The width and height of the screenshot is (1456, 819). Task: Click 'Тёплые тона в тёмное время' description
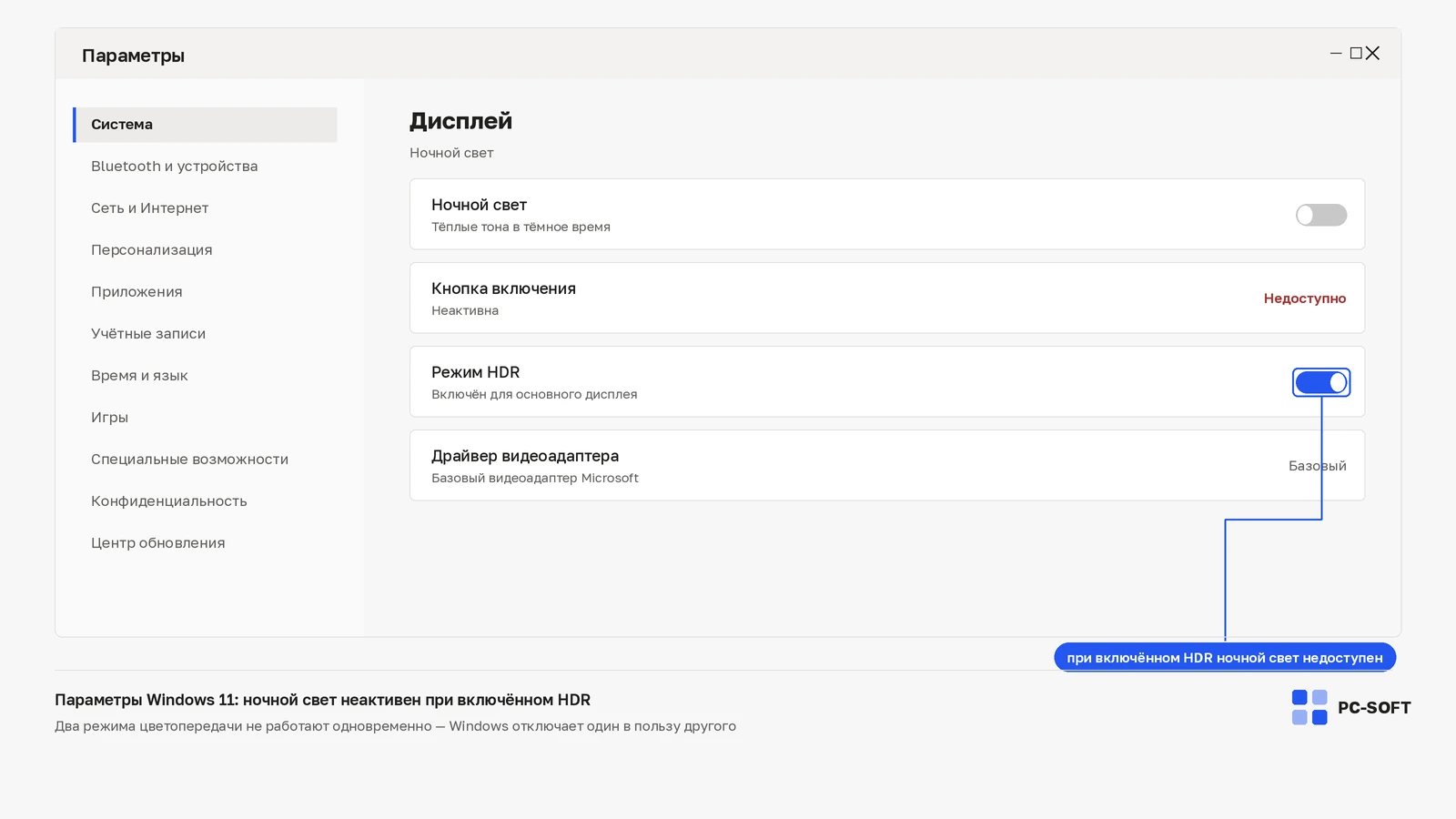coord(521,227)
